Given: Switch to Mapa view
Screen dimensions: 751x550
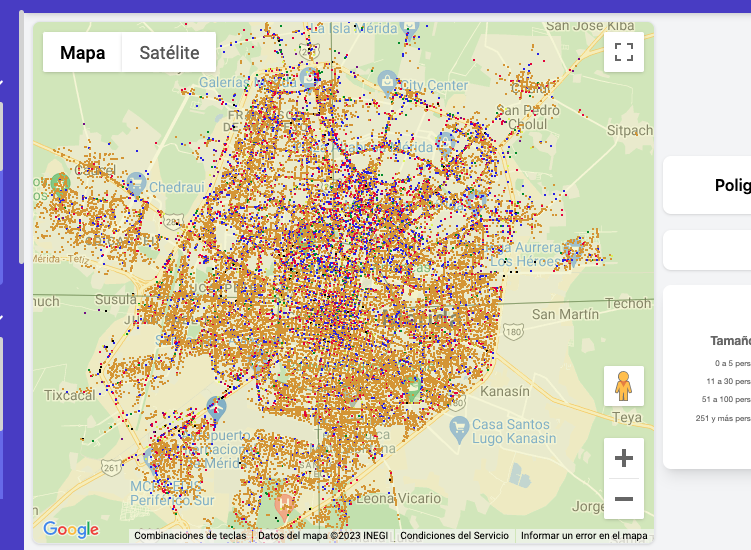Looking at the screenshot, I should (x=82, y=53).
